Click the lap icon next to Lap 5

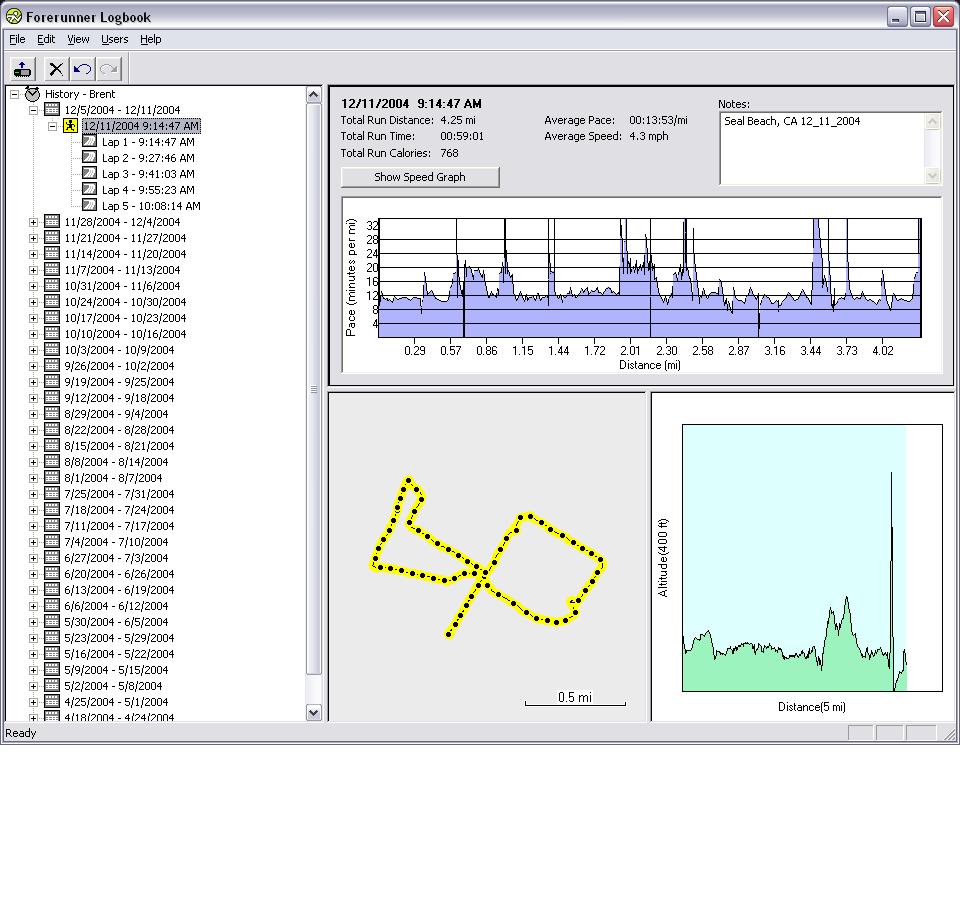coord(89,205)
